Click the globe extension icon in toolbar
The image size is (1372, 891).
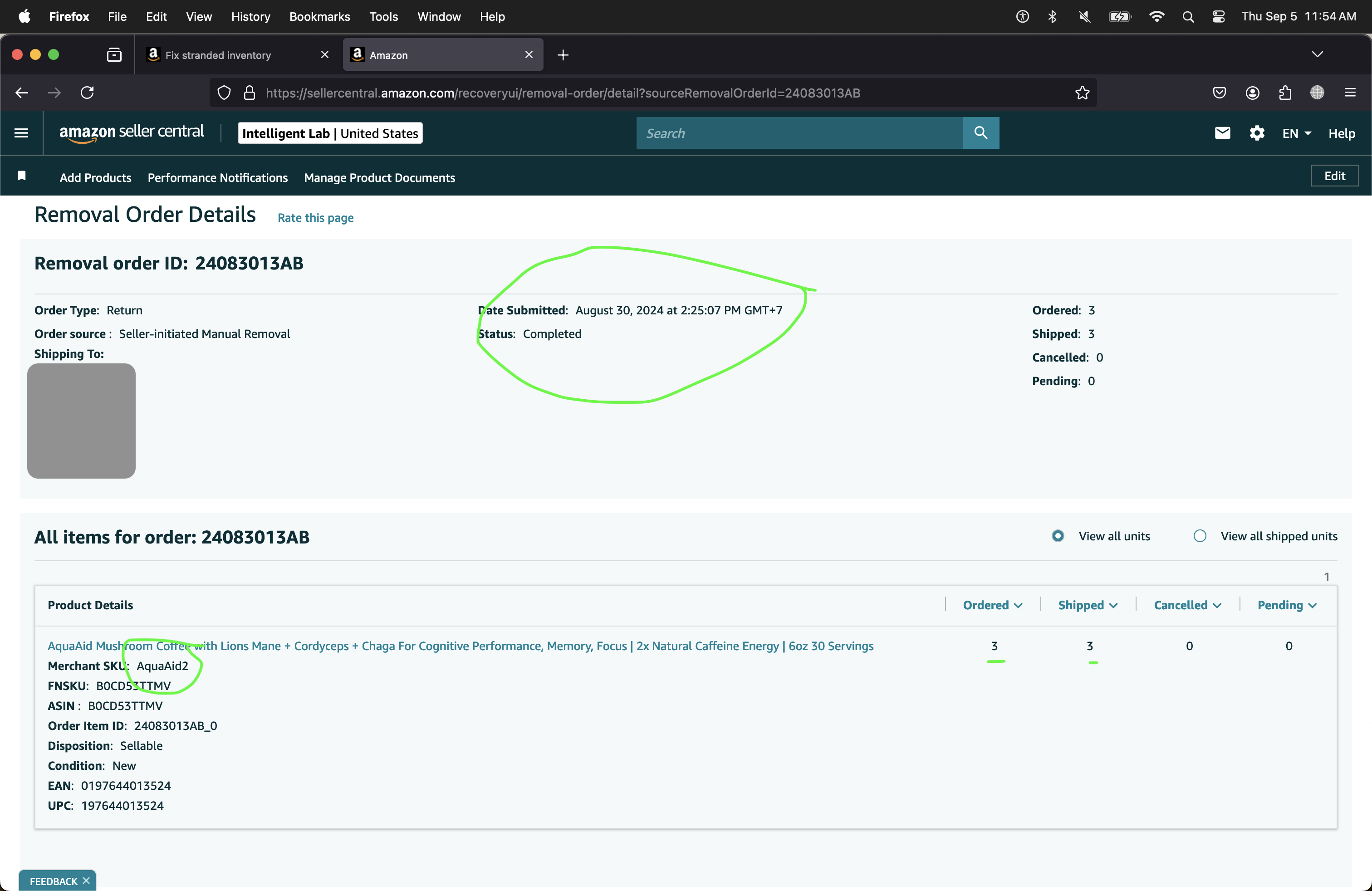tap(1317, 92)
